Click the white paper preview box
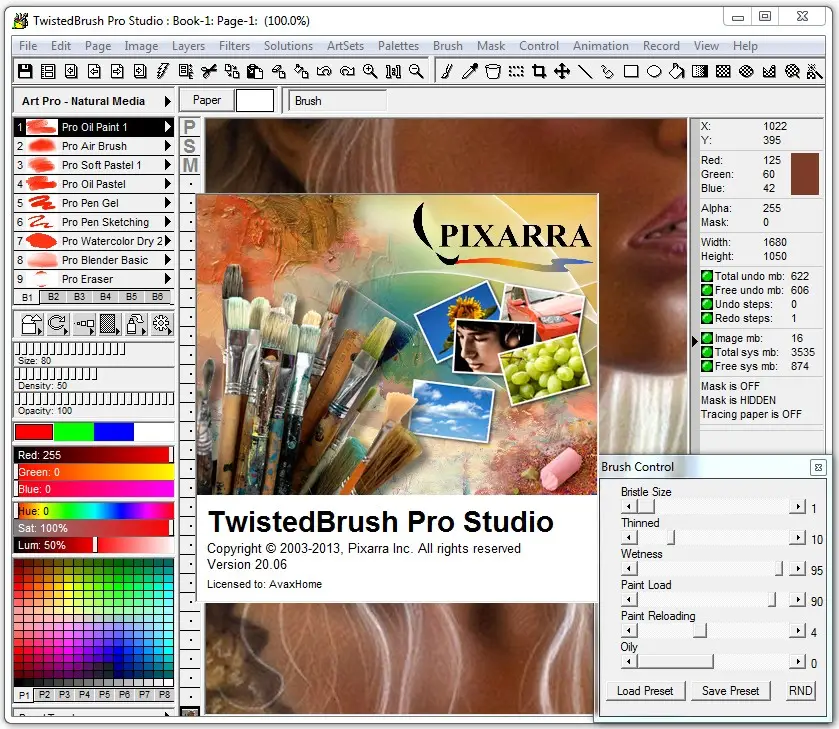This screenshot has height=729, width=839. pyautogui.click(x=255, y=100)
